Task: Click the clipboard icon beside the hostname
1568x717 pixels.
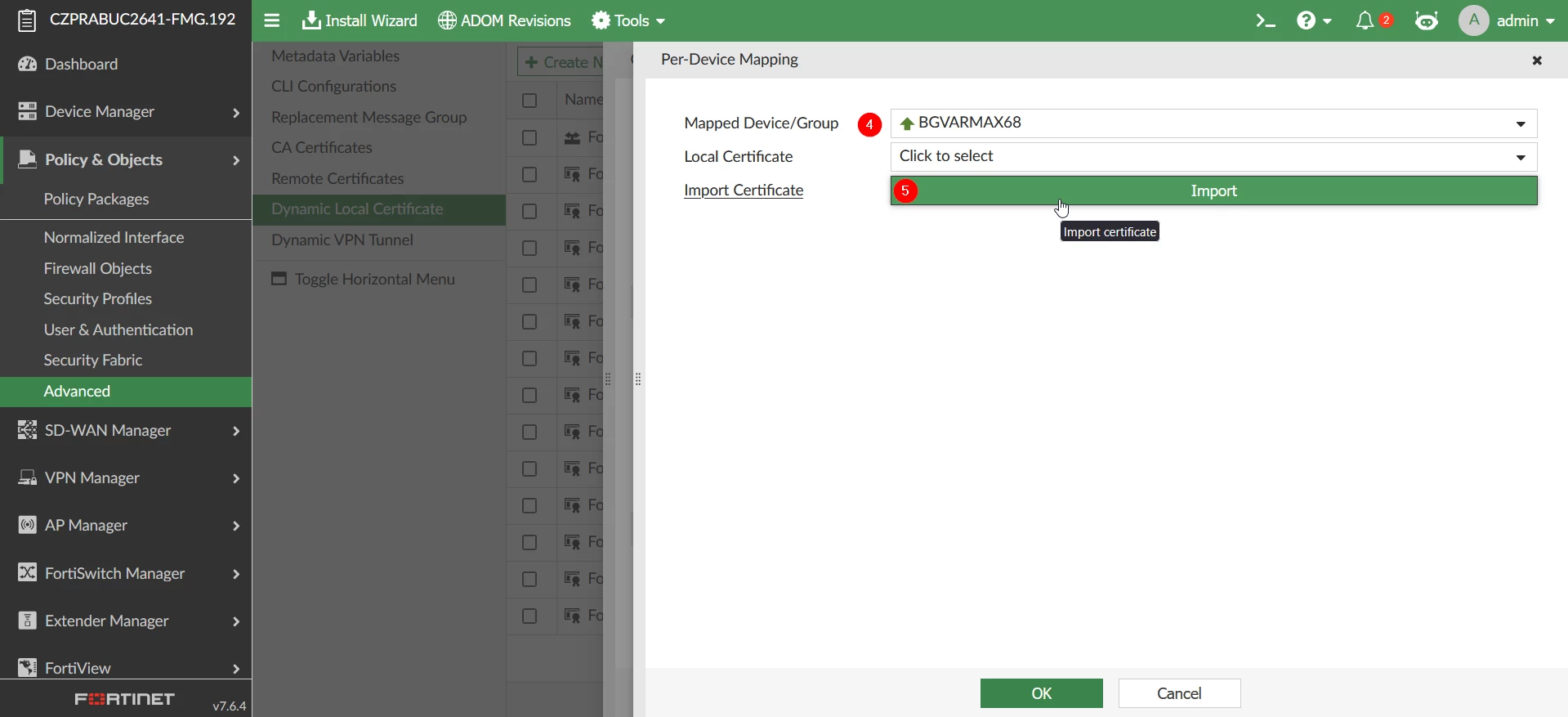Action: click(27, 20)
